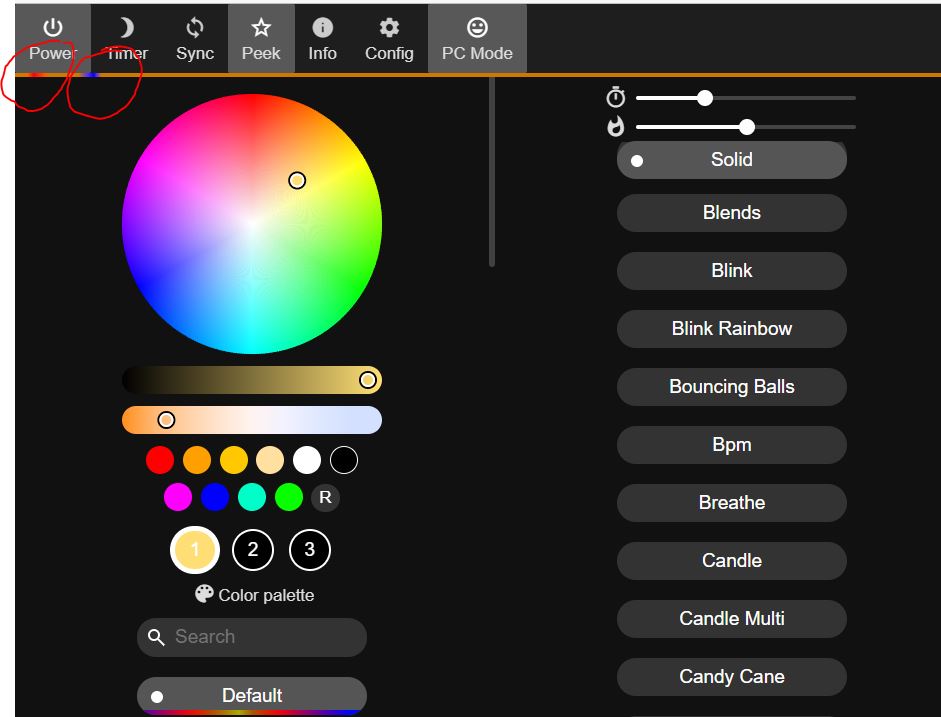Click the effect speed slider
Viewport: 941px width, 717px height.
click(746, 98)
